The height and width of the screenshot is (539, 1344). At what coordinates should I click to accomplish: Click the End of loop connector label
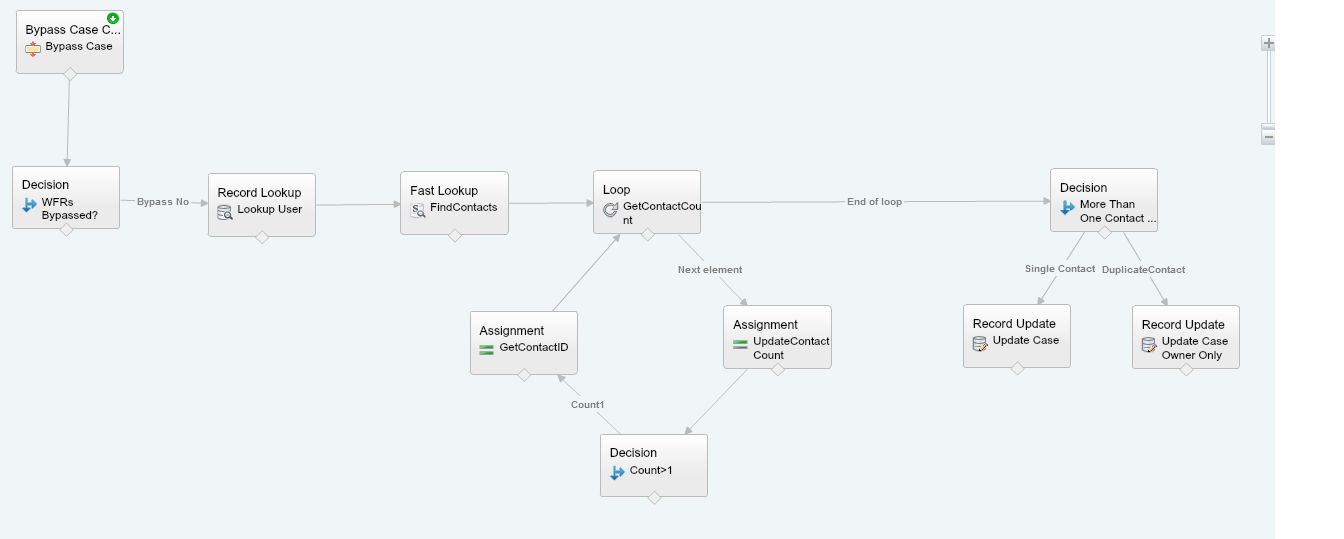click(x=874, y=202)
